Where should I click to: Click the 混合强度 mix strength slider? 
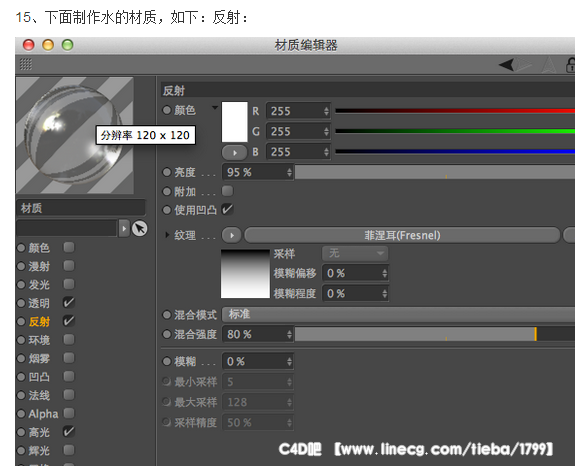[435, 334]
